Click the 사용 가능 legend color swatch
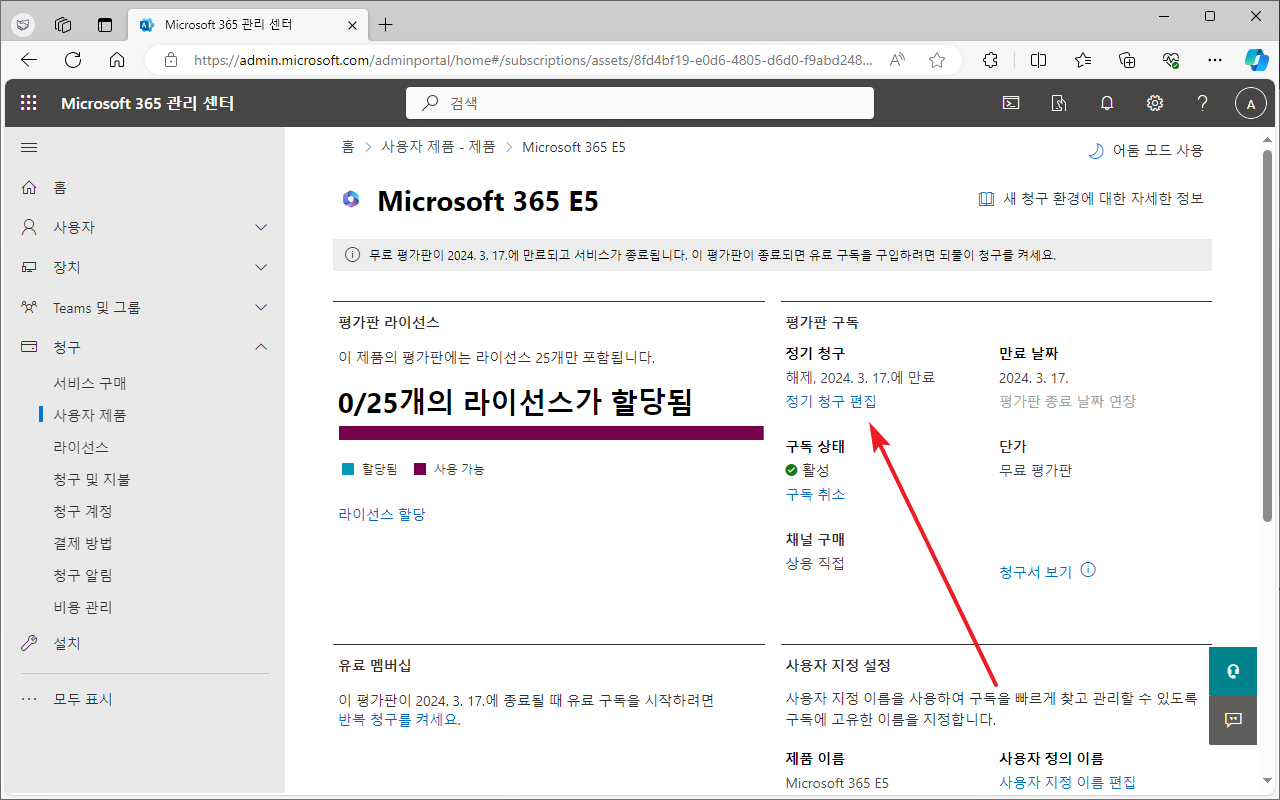Screen dimensions: 1280x800 click(x=419, y=469)
